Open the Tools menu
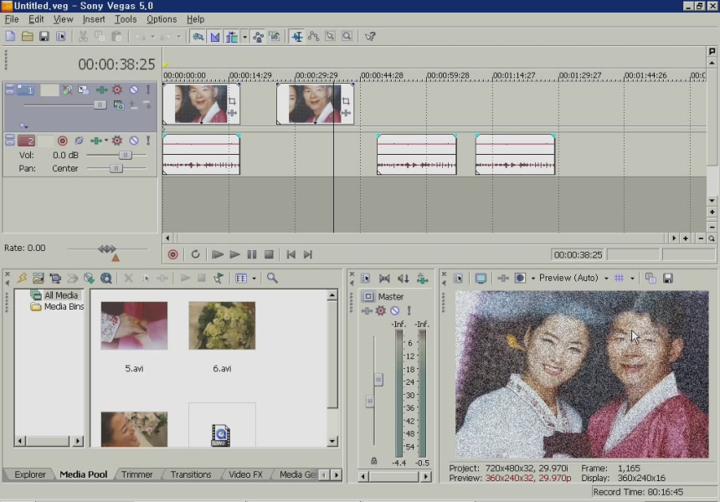720x502 pixels. point(125,19)
